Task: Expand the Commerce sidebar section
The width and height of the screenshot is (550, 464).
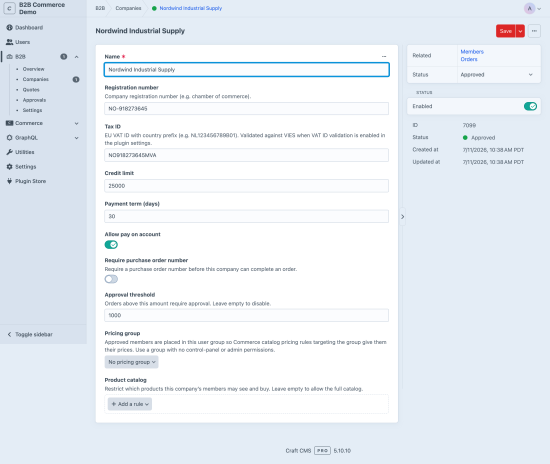Action: pyautogui.click(x=76, y=123)
